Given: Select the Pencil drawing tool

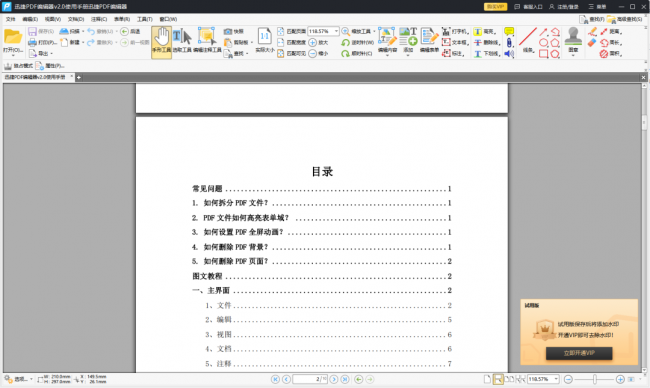Looking at the screenshot, I should [x=592, y=32].
